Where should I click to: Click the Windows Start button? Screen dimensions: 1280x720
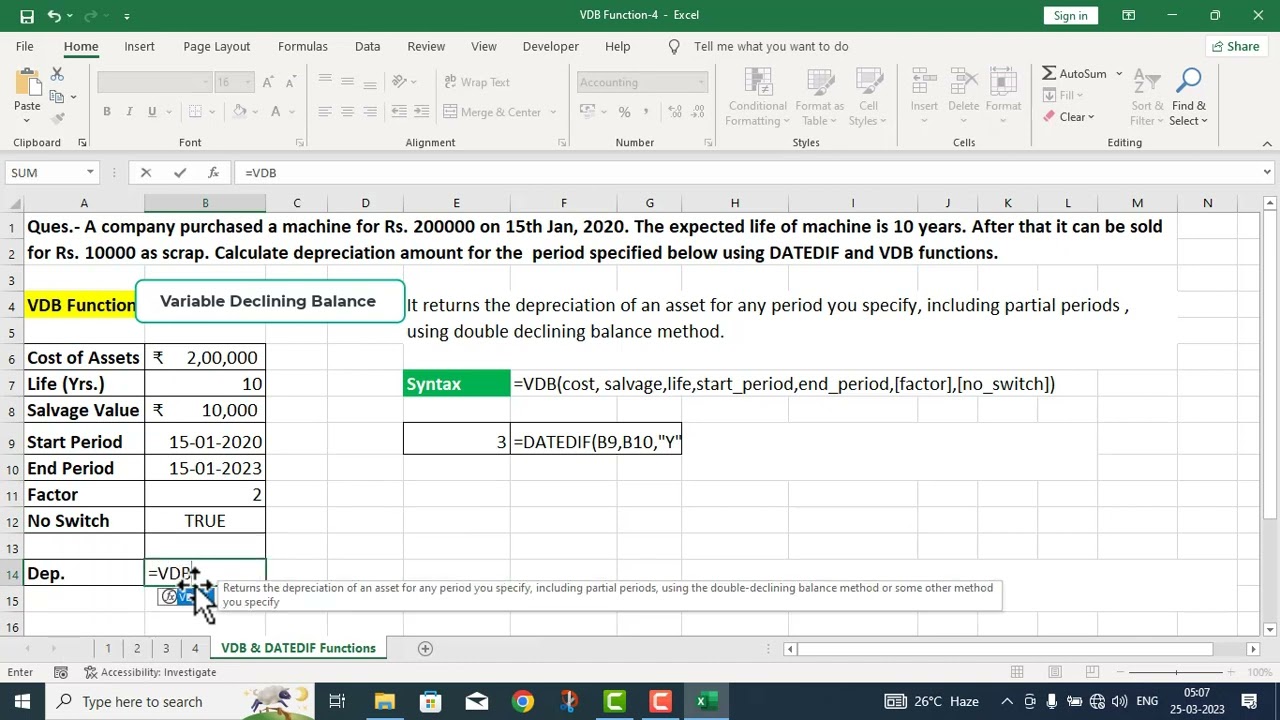coord(22,701)
